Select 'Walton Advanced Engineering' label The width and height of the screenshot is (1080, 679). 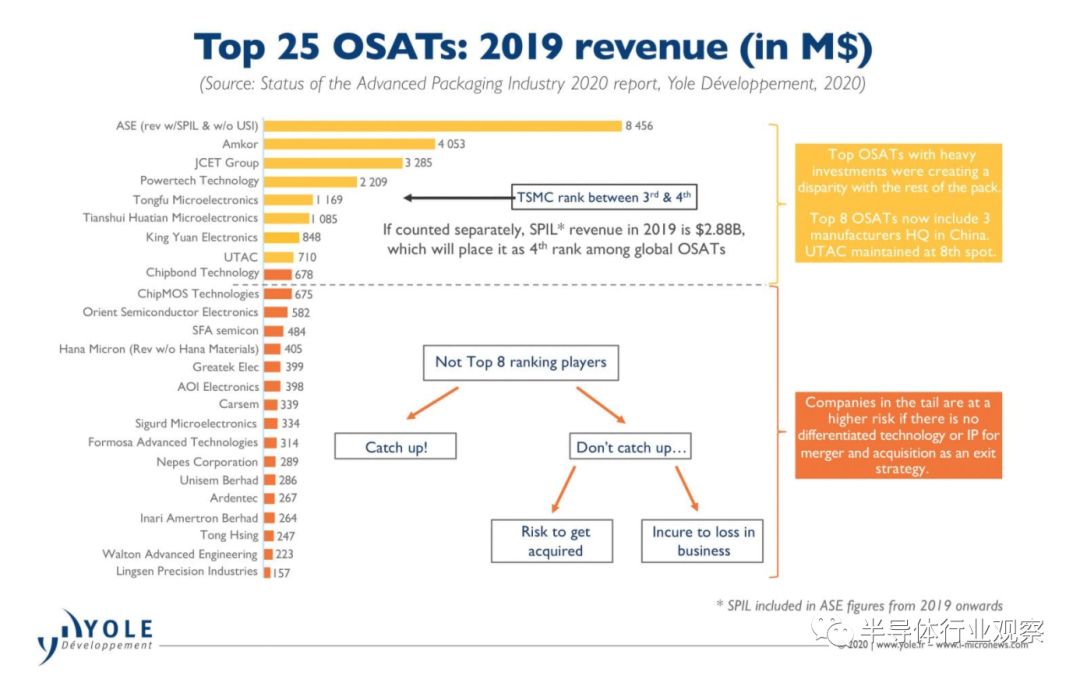(180, 554)
